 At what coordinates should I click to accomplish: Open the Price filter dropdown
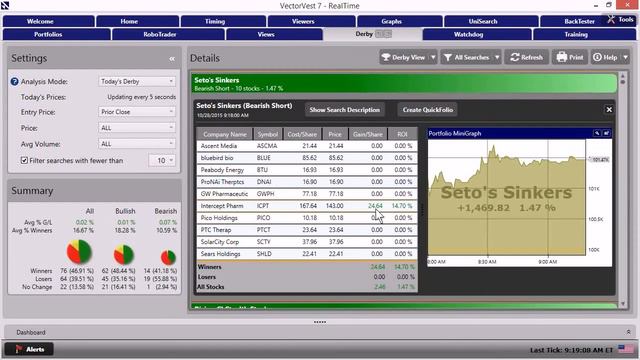[137, 128]
